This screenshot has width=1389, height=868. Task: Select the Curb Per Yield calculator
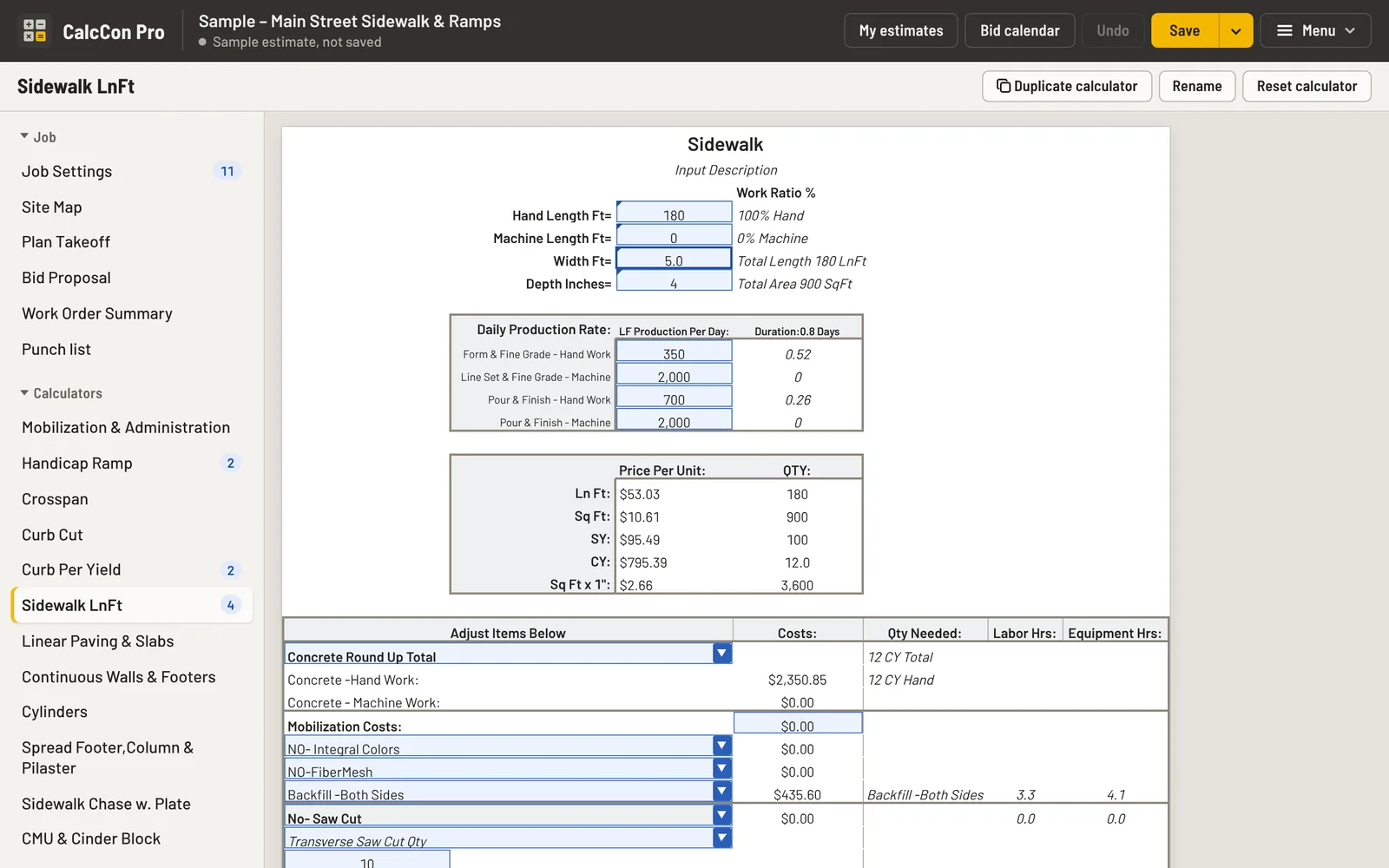coord(132,570)
